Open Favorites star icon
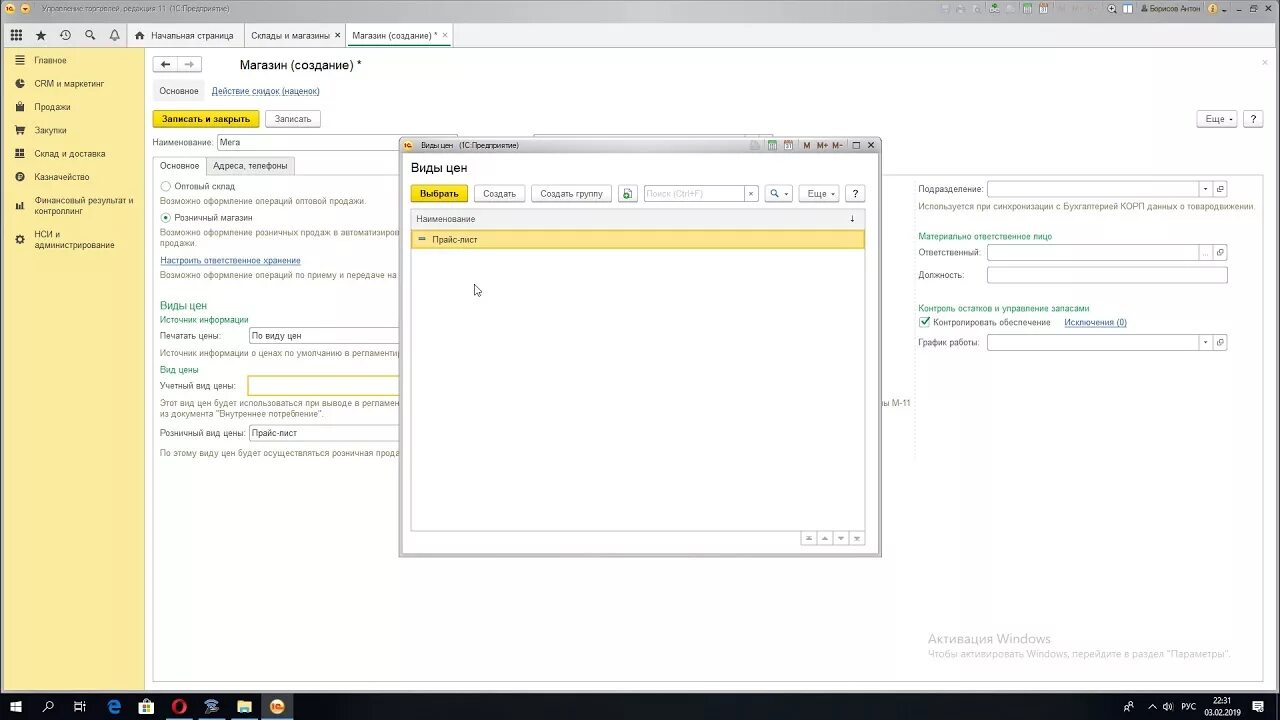Image resolution: width=1280 pixels, height=720 pixels. point(41,35)
